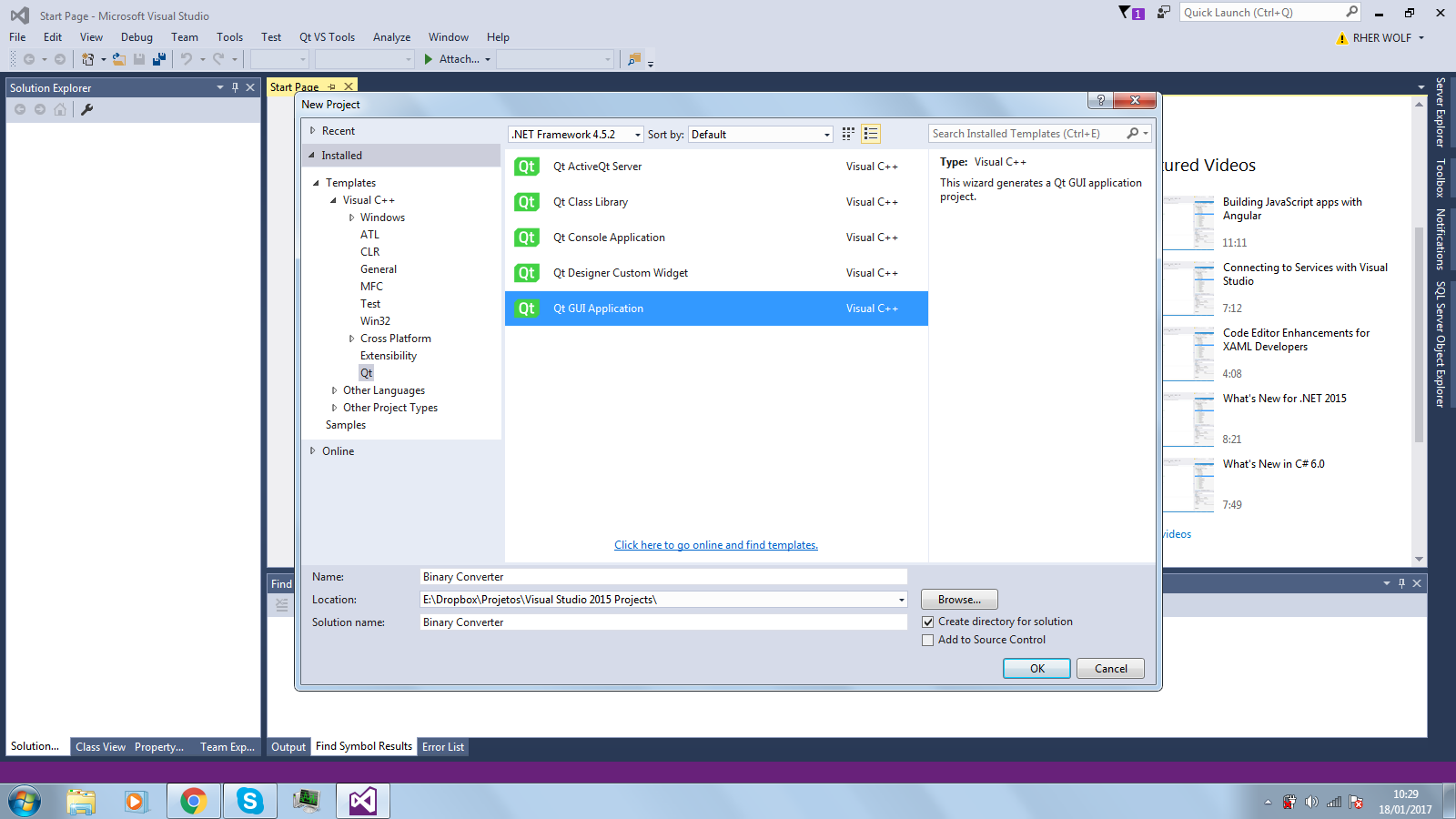Click the Open File toolbar icon

click(119, 59)
